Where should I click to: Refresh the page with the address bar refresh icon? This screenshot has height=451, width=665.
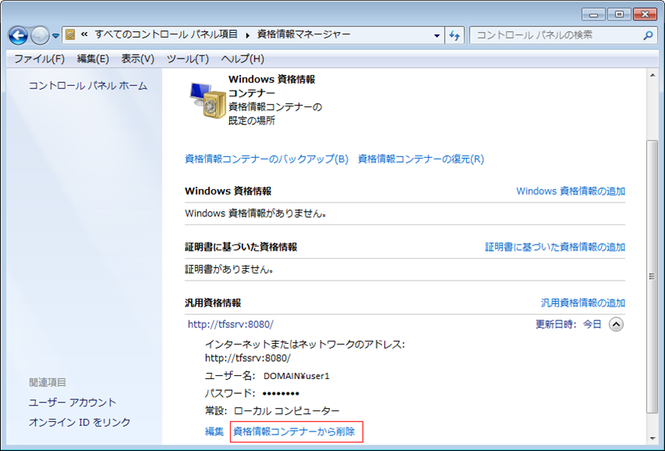click(x=455, y=36)
